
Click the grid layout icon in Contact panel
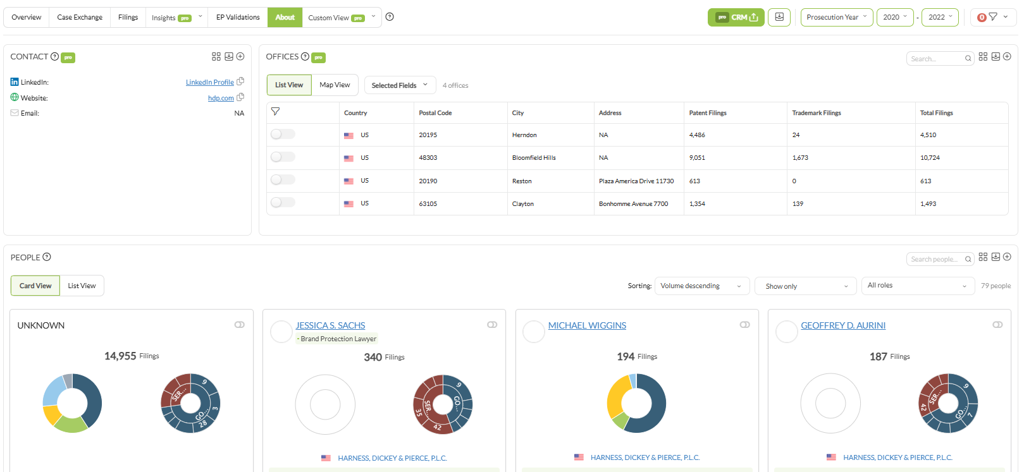pos(216,57)
